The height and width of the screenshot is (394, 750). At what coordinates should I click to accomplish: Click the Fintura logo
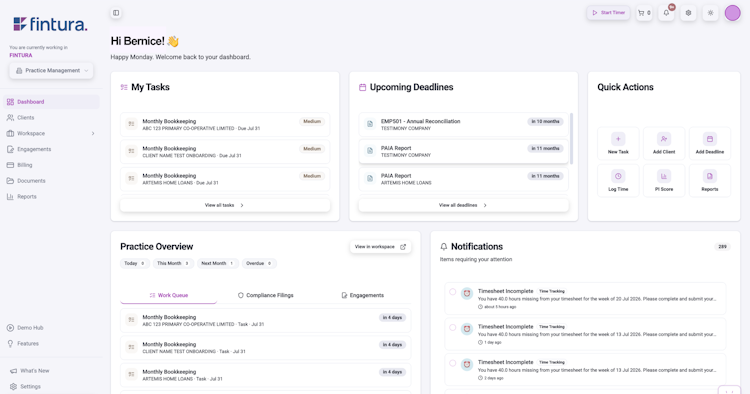point(50,24)
